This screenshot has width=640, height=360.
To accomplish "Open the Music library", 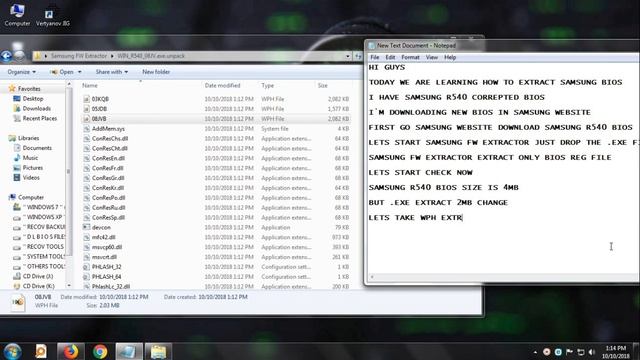I will pyautogui.click(x=30, y=158).
